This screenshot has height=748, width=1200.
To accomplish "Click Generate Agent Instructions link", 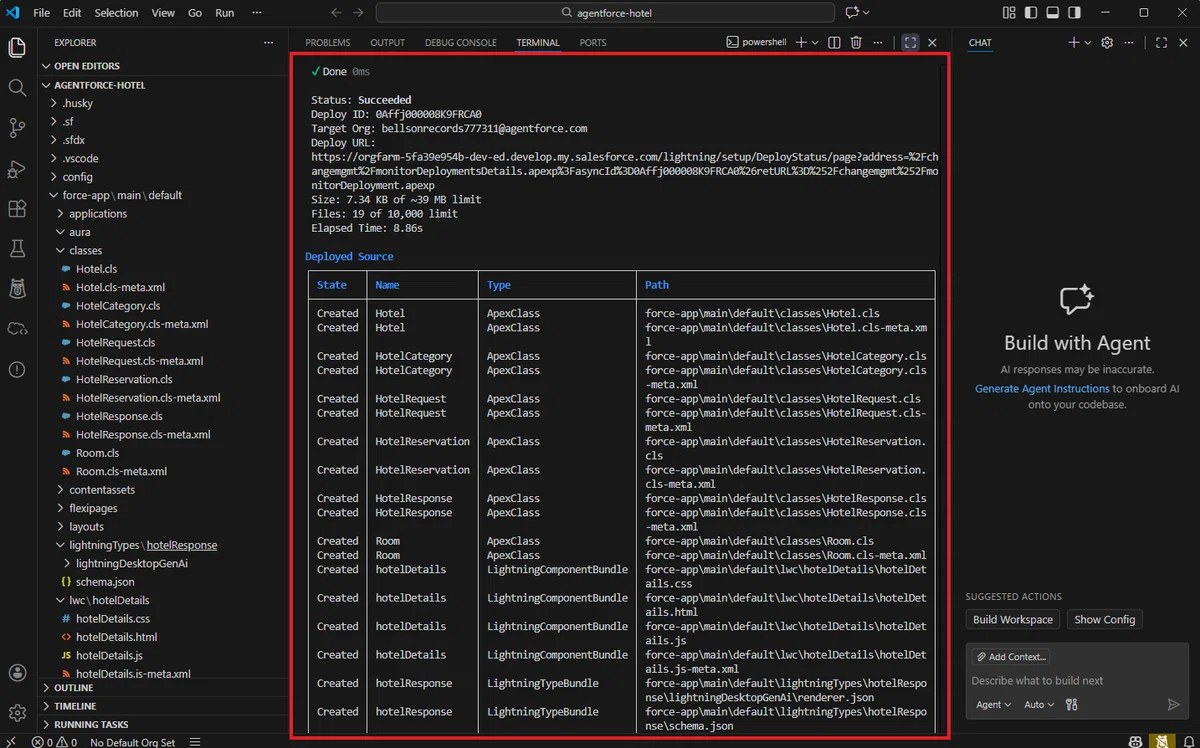I will (1042, 388).
